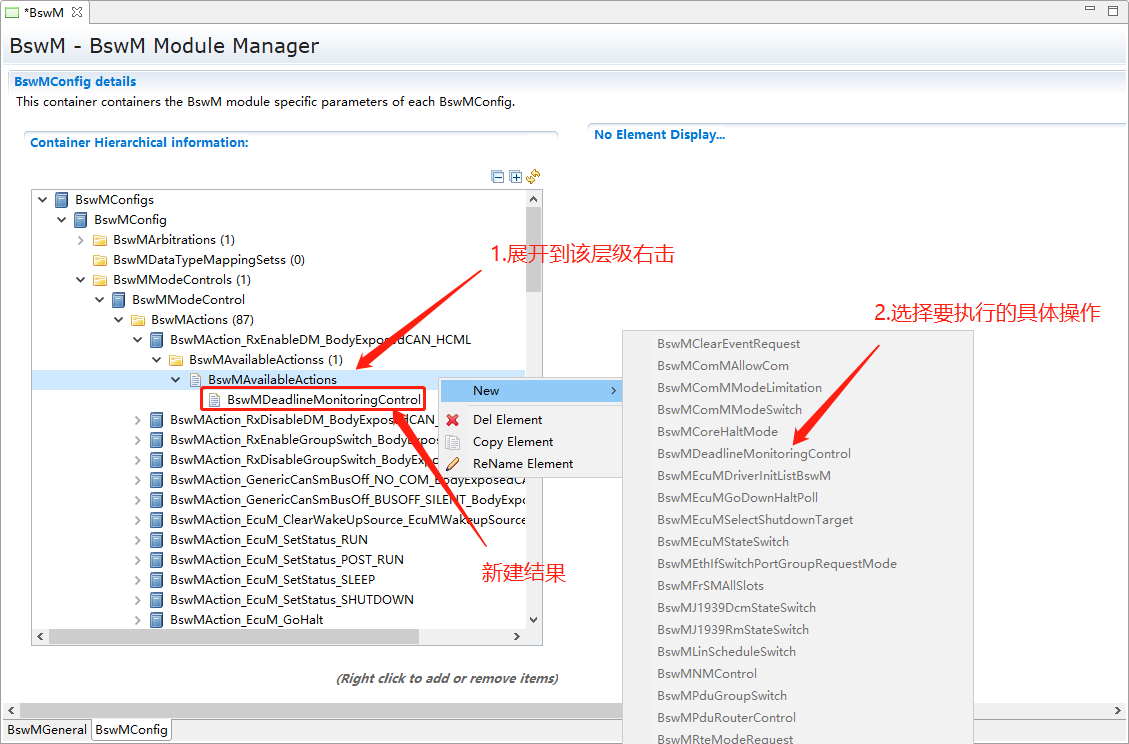This screenshot has height=744, width=1129.
Task: Open the New submenu in context menu
Action: (530, 391)
